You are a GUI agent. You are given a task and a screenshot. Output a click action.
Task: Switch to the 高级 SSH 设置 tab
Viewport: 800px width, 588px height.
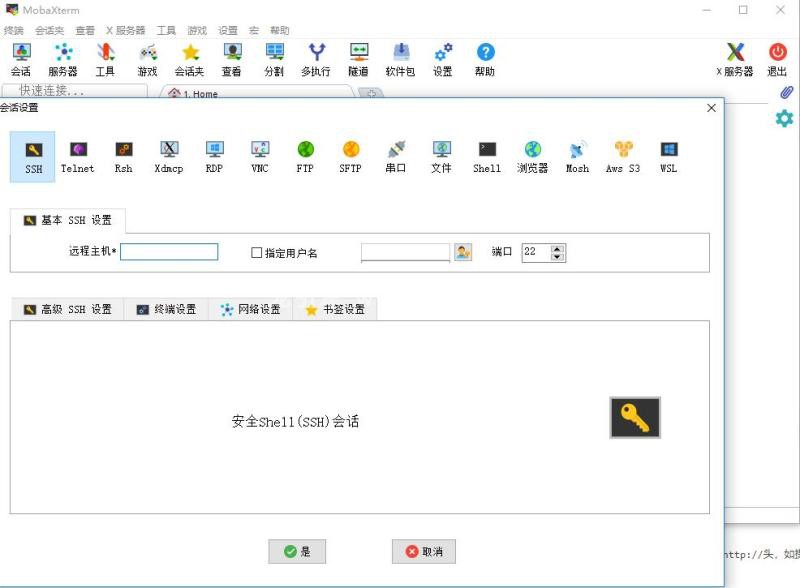coord(67,309)
